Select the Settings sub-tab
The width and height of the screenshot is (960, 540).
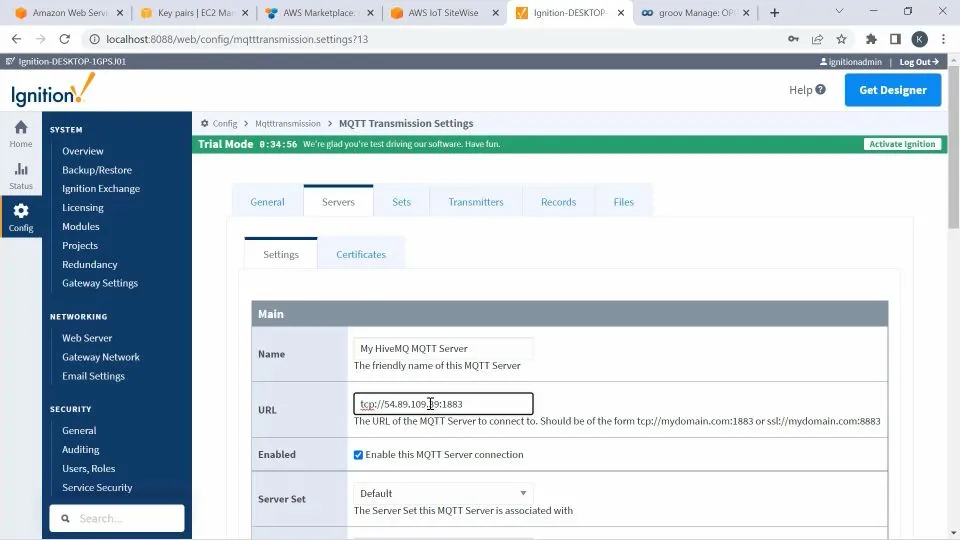pyautogui.click(x=281, y=254)
